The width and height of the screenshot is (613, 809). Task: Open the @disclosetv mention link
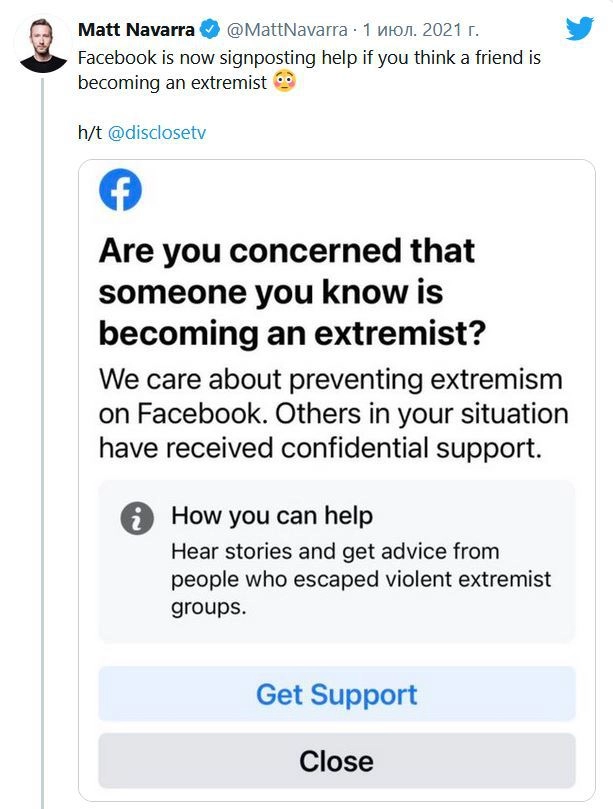pos(156,132)
